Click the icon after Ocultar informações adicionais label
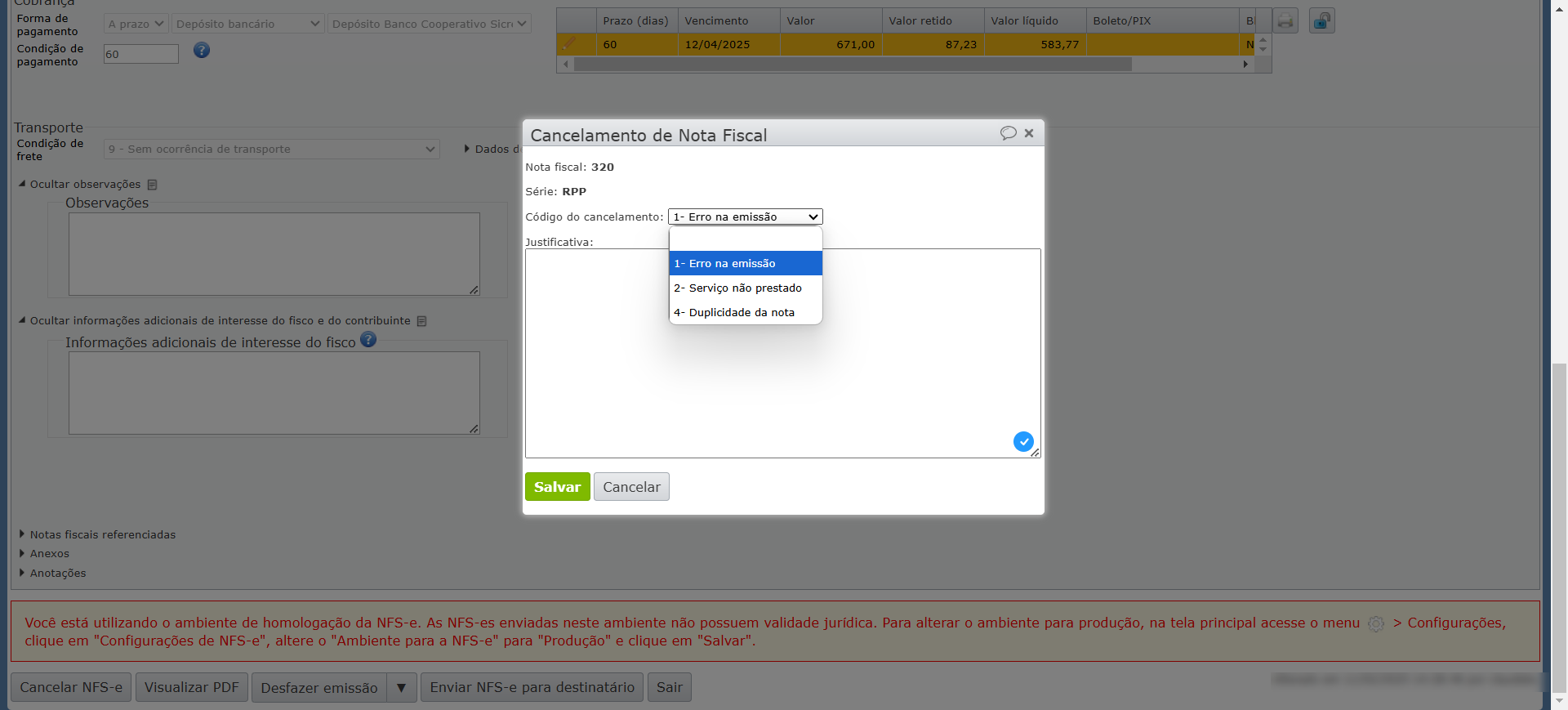The image size is (1568, 710). (x=421, y=321)
